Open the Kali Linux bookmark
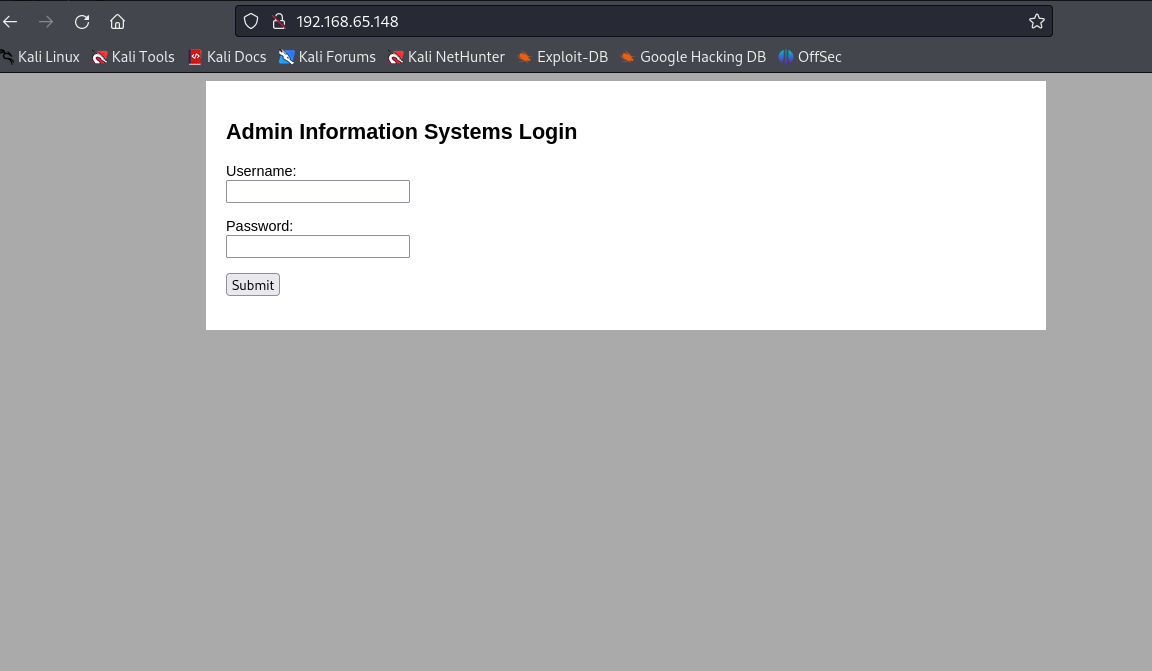Image resolution: width=1152 pixels, height=671 pixels. click(40, 57)
